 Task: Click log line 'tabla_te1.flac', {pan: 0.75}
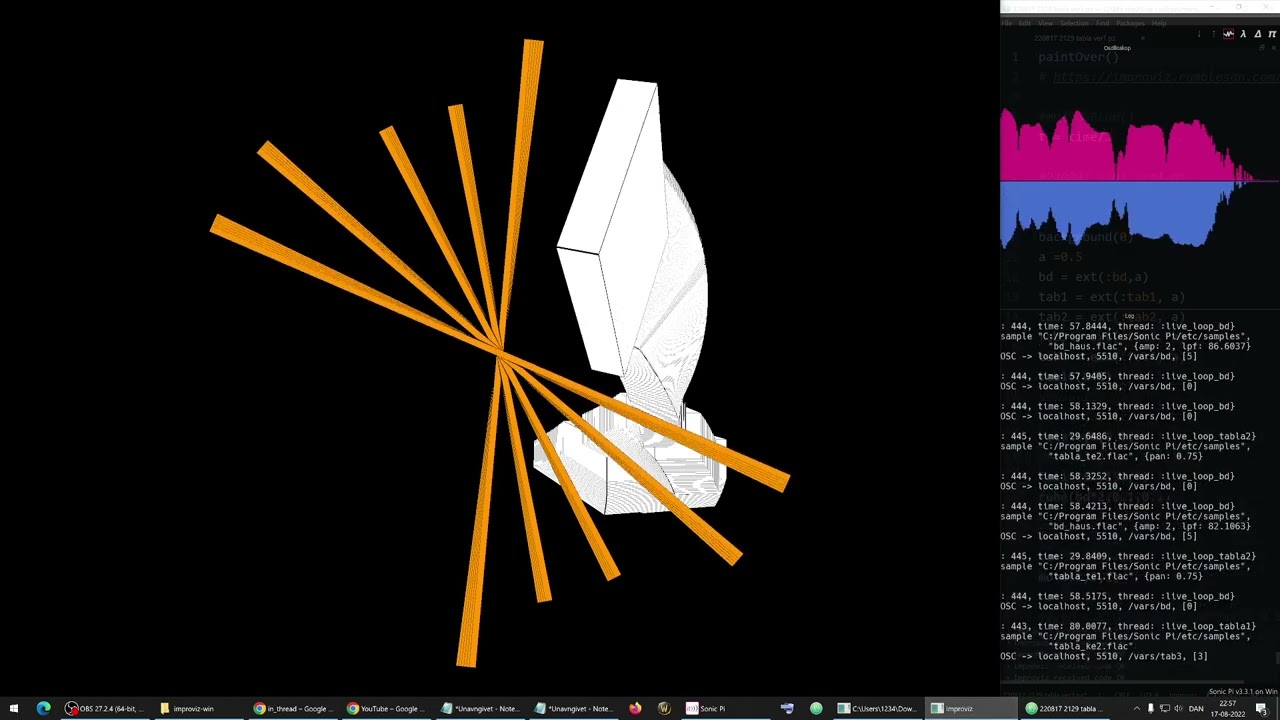(x=1125, y=576)
